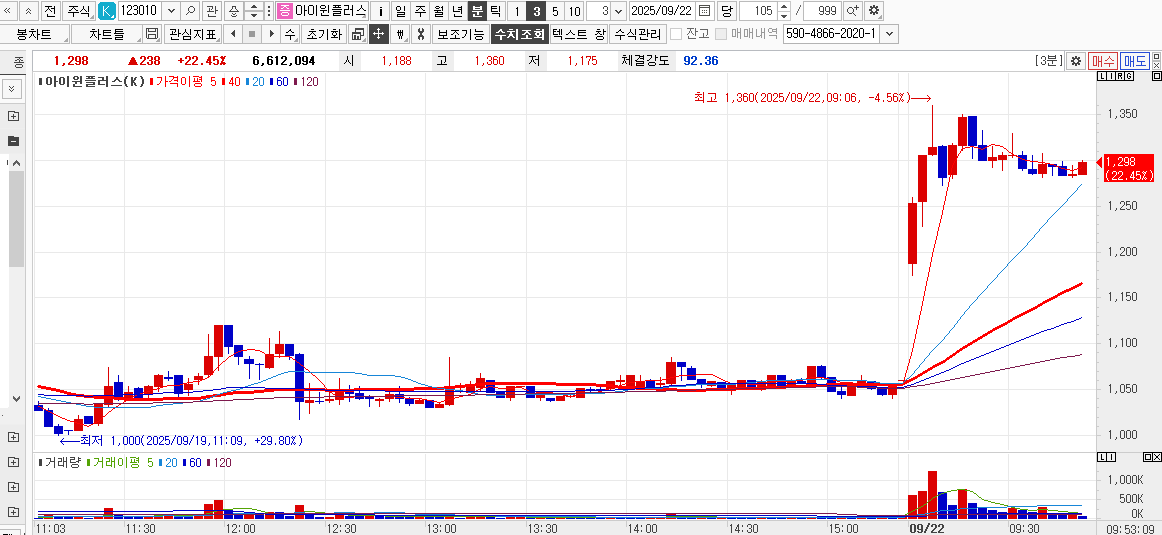
Task: Click the stock search magnifier icon
Action: pyautogui.click(x=190, y=11)
